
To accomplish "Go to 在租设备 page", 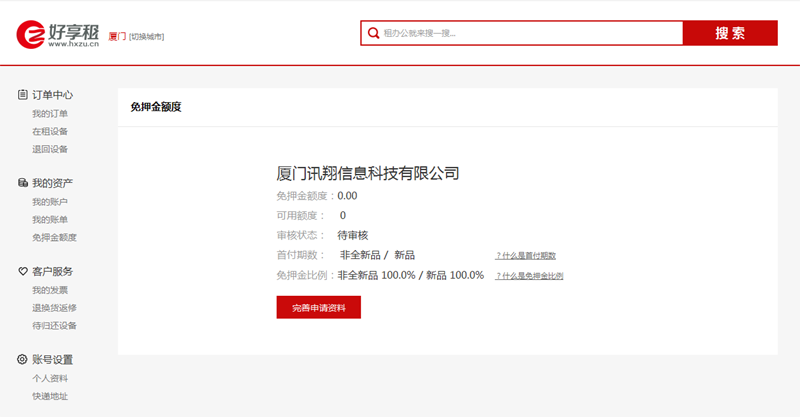I will click(x=50, y=131).
